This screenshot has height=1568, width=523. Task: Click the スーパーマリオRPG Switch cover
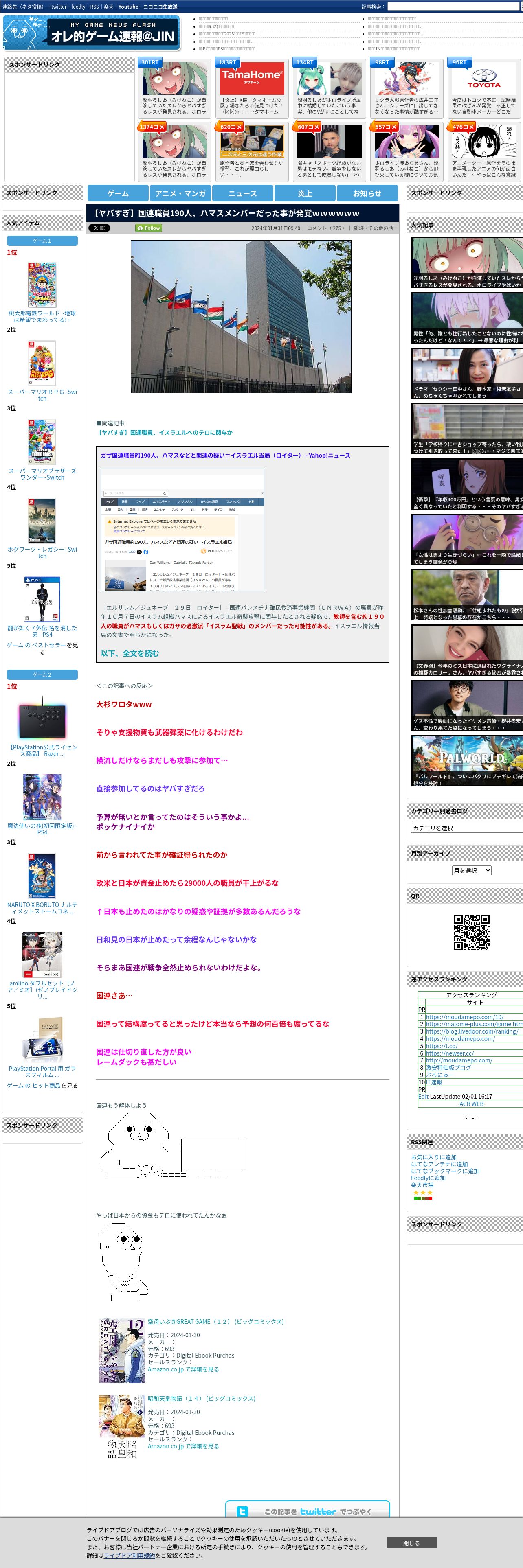[42, 364]
